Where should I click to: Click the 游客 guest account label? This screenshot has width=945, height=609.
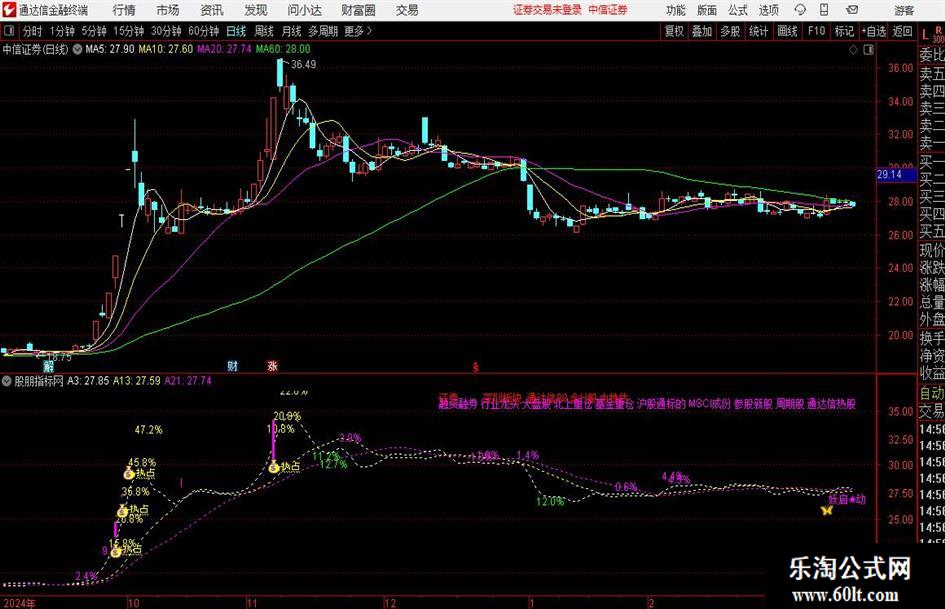(x=903, y=10)
